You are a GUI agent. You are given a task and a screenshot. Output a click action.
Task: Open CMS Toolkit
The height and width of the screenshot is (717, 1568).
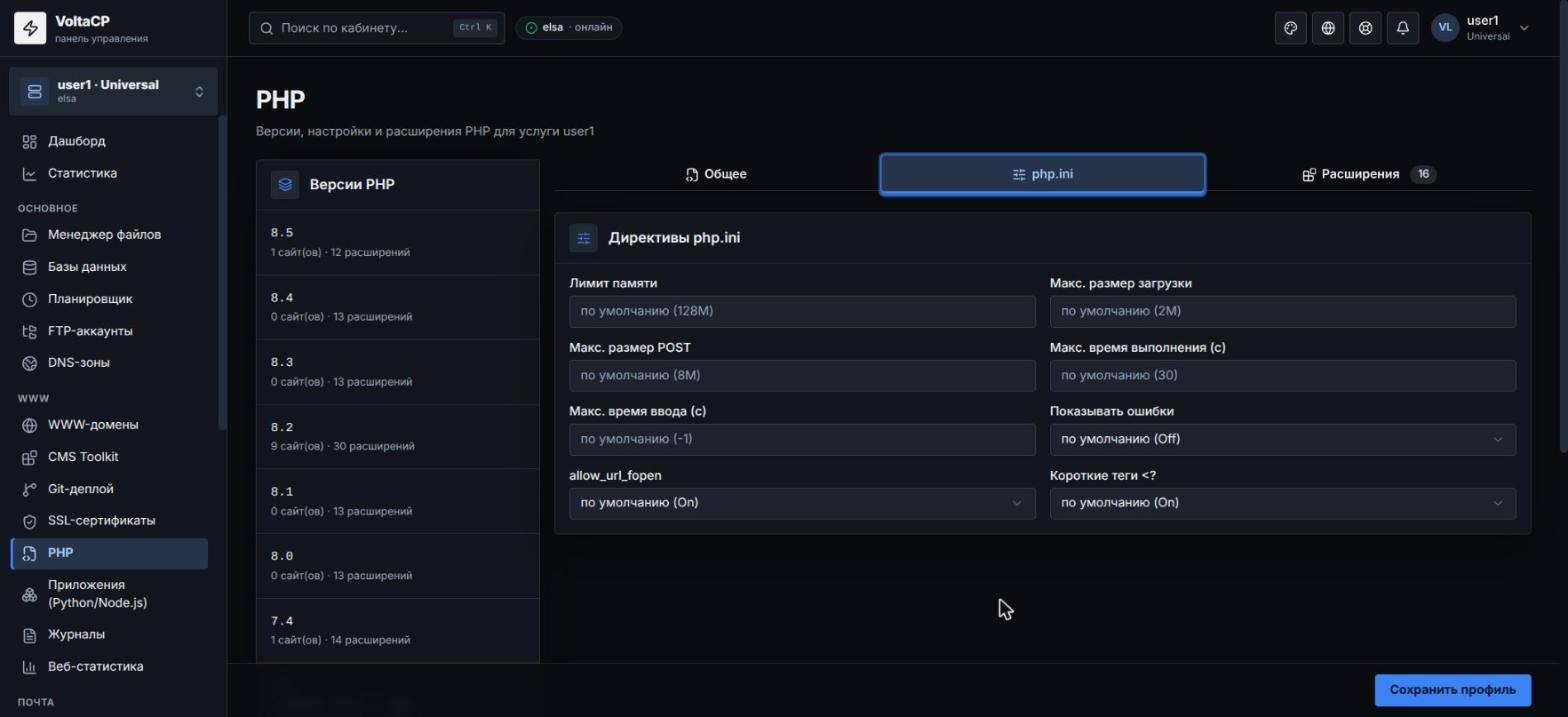tap(110, 457)
